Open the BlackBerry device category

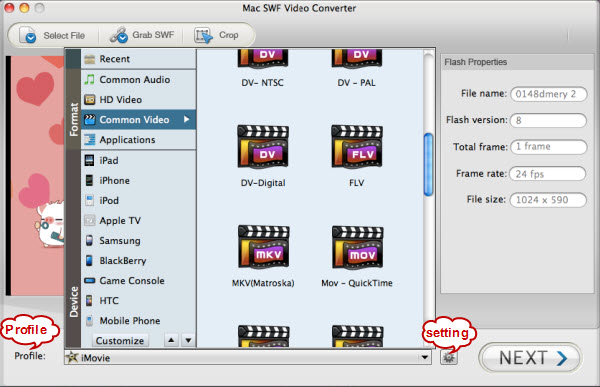click(x=139, y=261)
